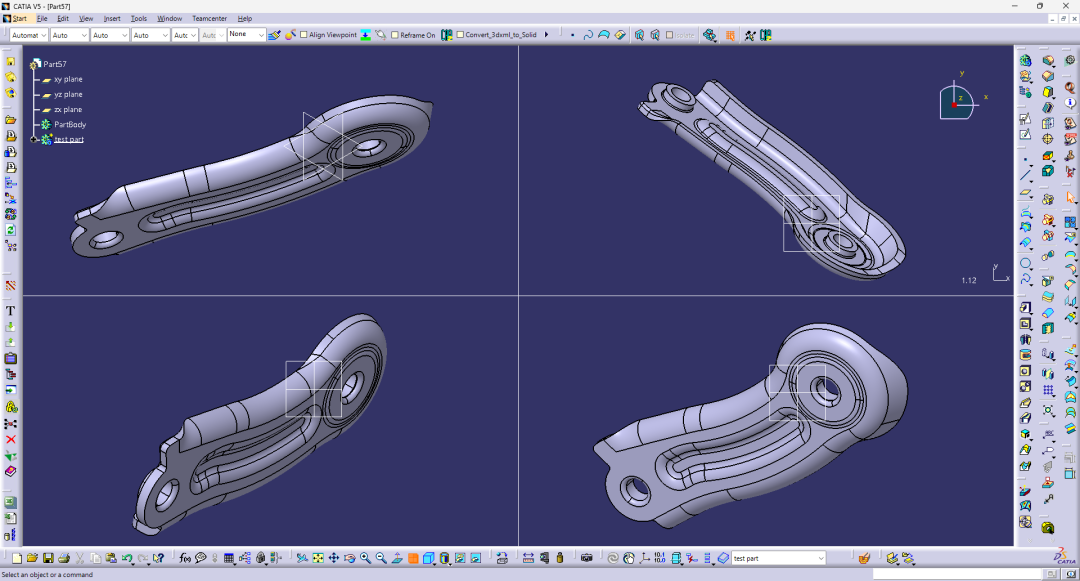Enable the Align Viewpoint checkbox
The image size is (1080, 581).
[x=304, y=35]
